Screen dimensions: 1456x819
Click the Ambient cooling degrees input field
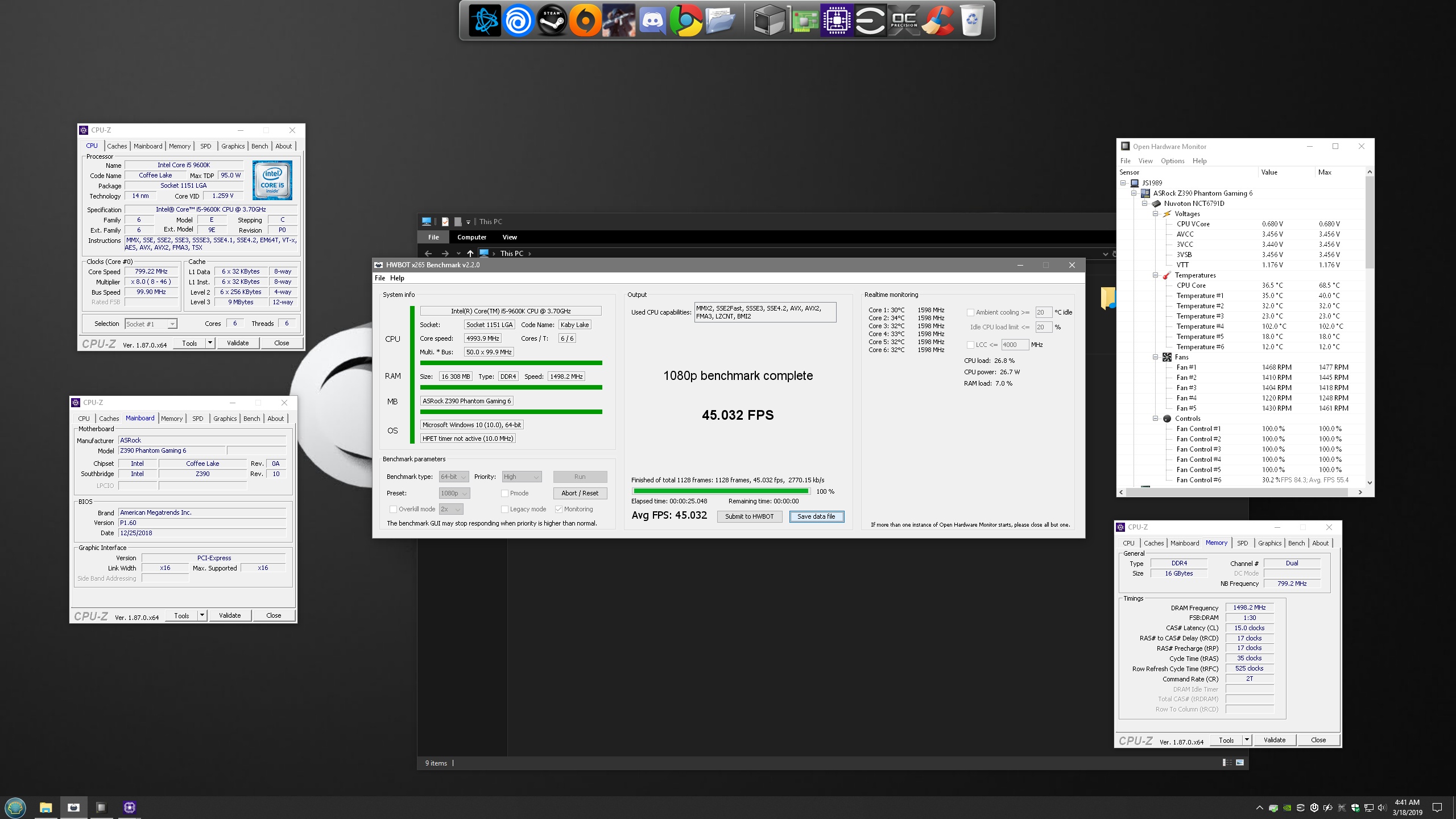click(x=1043, y=312)
